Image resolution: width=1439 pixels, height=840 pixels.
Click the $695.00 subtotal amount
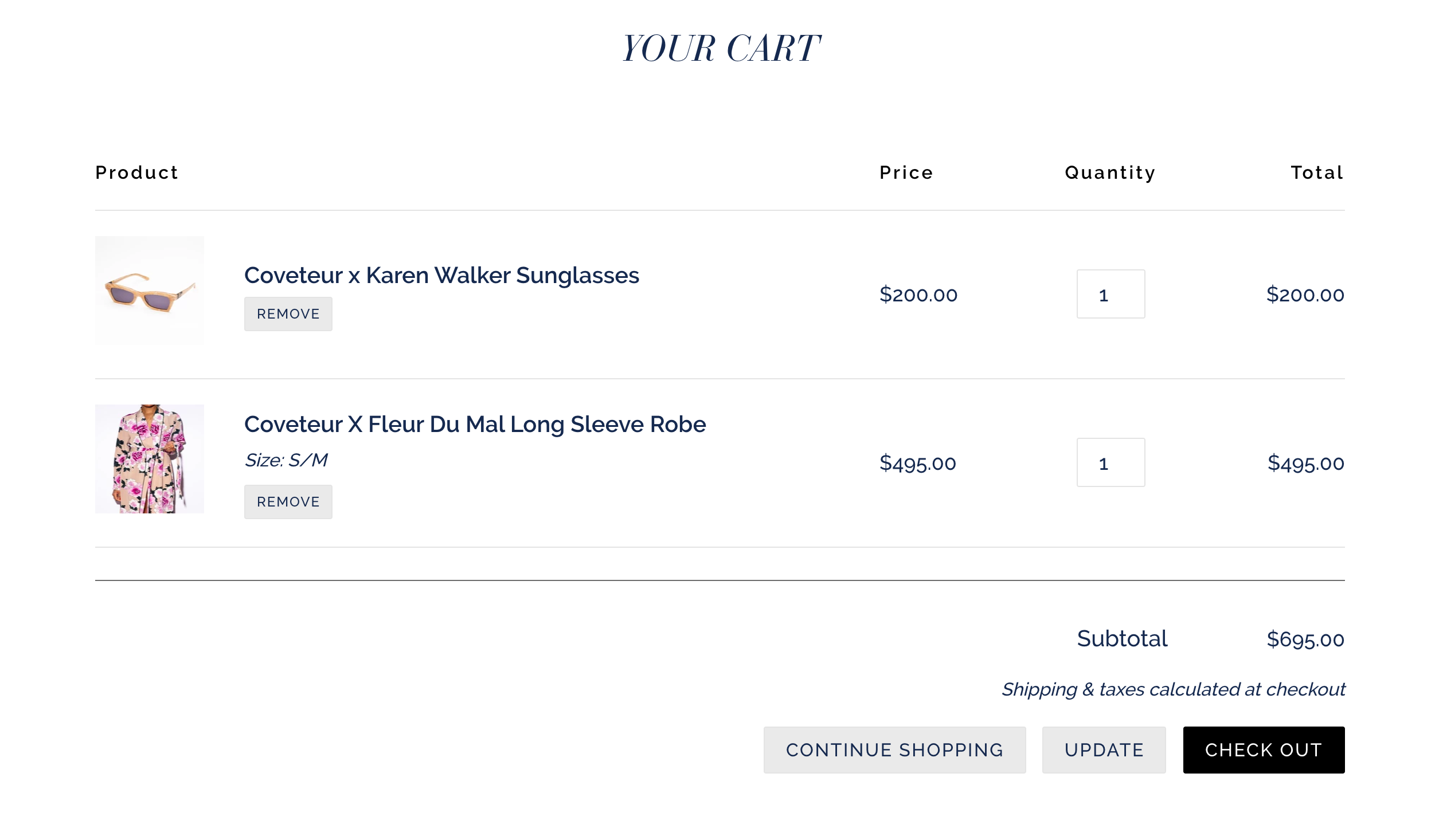(x=1305, y=639)
